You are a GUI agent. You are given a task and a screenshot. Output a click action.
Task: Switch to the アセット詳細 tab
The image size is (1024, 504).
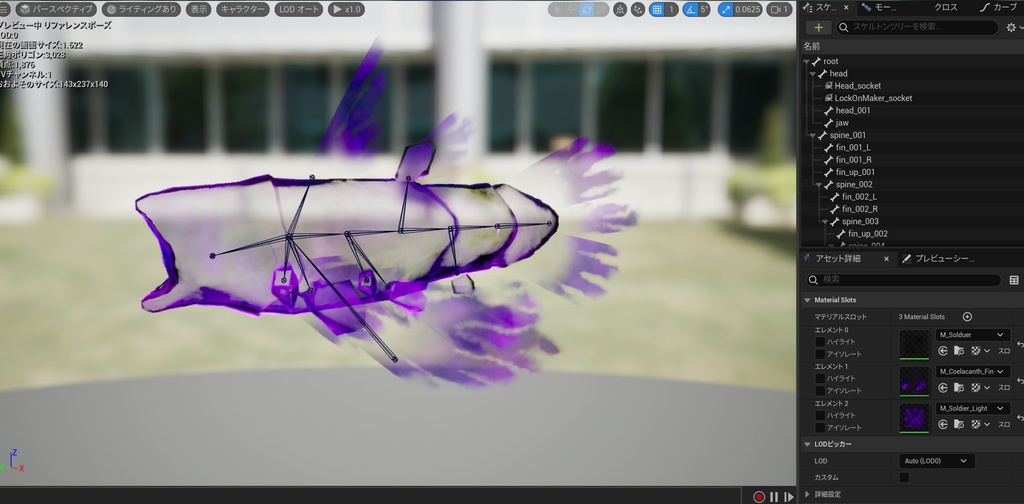[x=838, y=259]
